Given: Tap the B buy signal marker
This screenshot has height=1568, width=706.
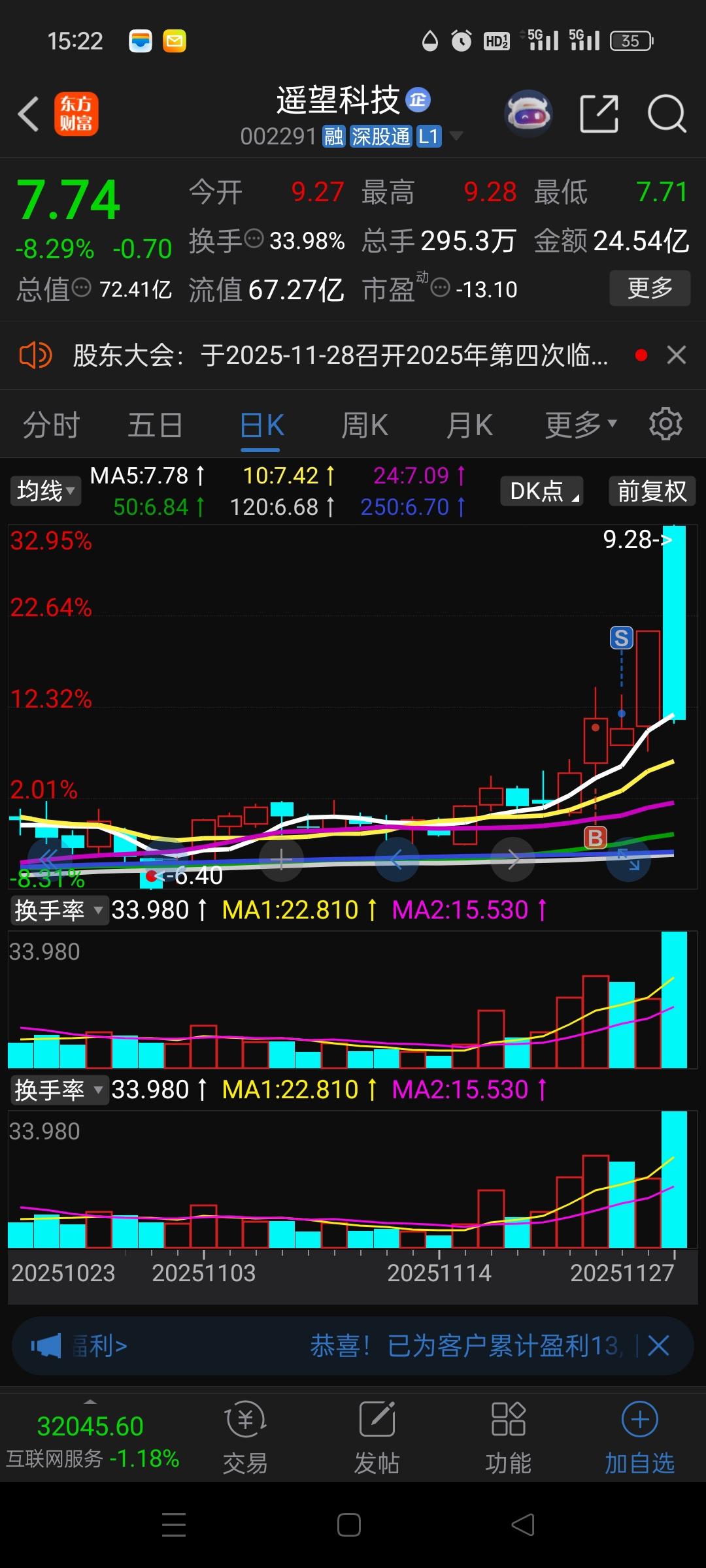Looking at the screenshot, I should (x=596, y=838).
